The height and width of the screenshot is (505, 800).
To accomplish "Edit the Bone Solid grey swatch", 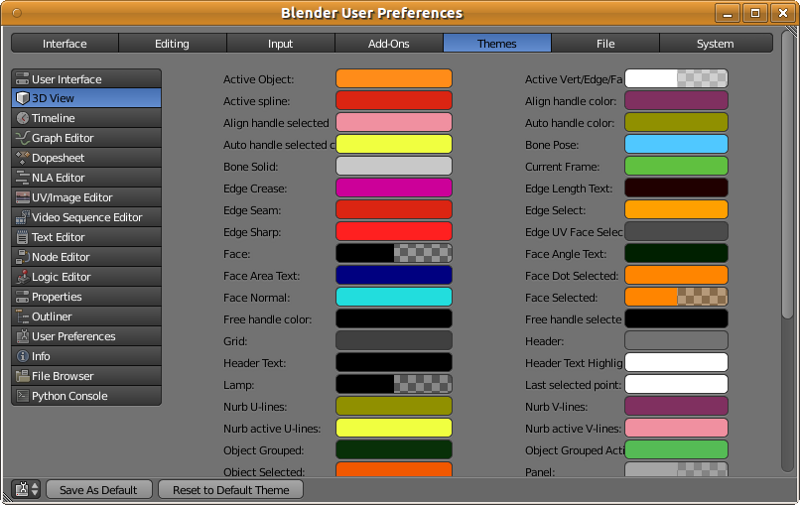I will pos(394,166).
